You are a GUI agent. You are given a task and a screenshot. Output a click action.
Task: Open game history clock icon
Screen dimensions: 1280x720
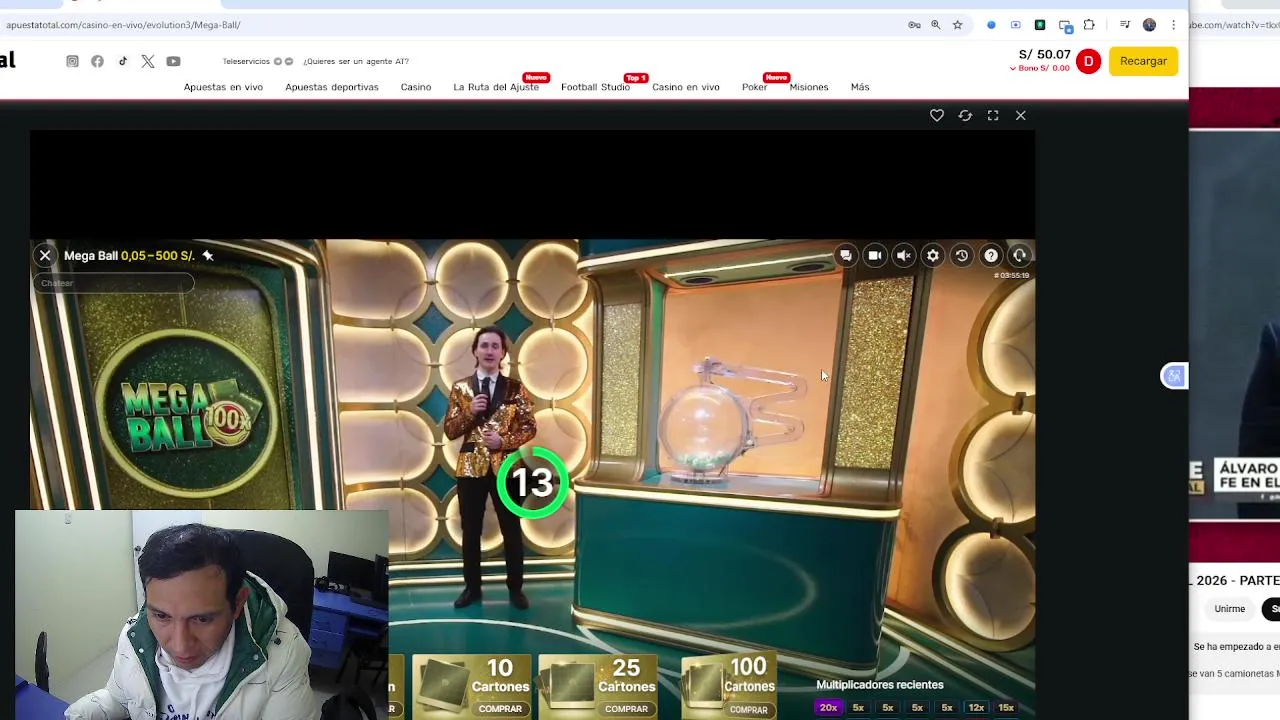pyautogui.click(x=962, y=255)
